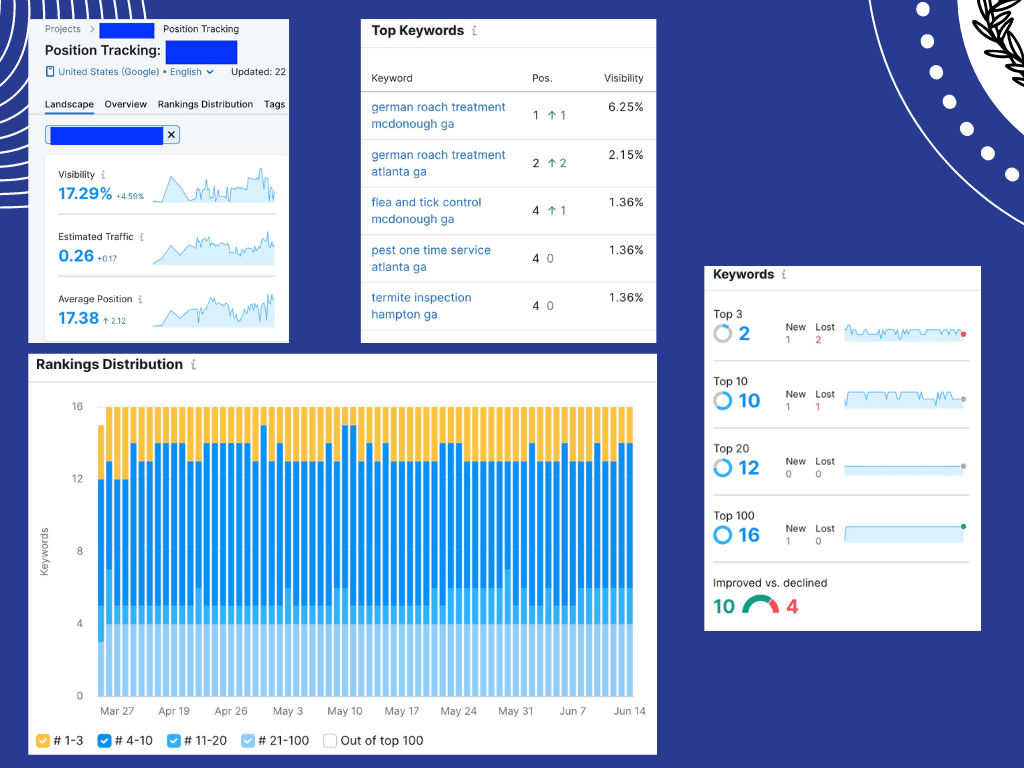The width and height of the screenshot is (1024, 768).
Task: Open the United States (Google) location link
Action: (x=108, y=72)
